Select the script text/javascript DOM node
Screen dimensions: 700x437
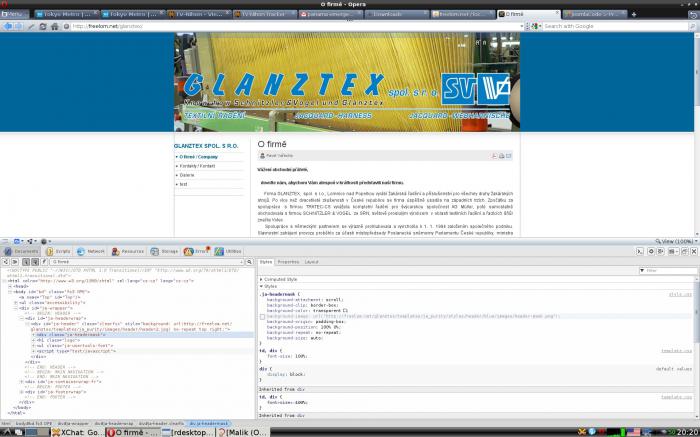(x=76, y=351)
